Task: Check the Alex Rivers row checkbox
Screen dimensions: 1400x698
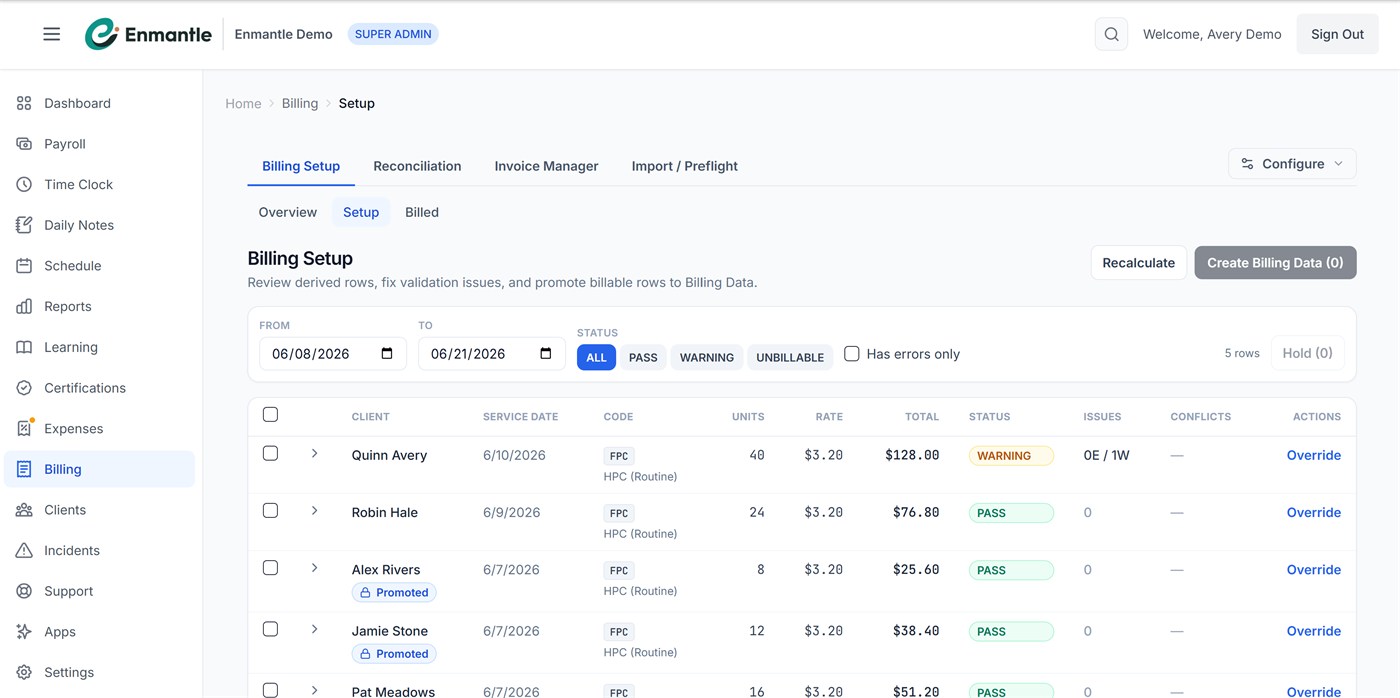Action: click(x=270, y=567)
